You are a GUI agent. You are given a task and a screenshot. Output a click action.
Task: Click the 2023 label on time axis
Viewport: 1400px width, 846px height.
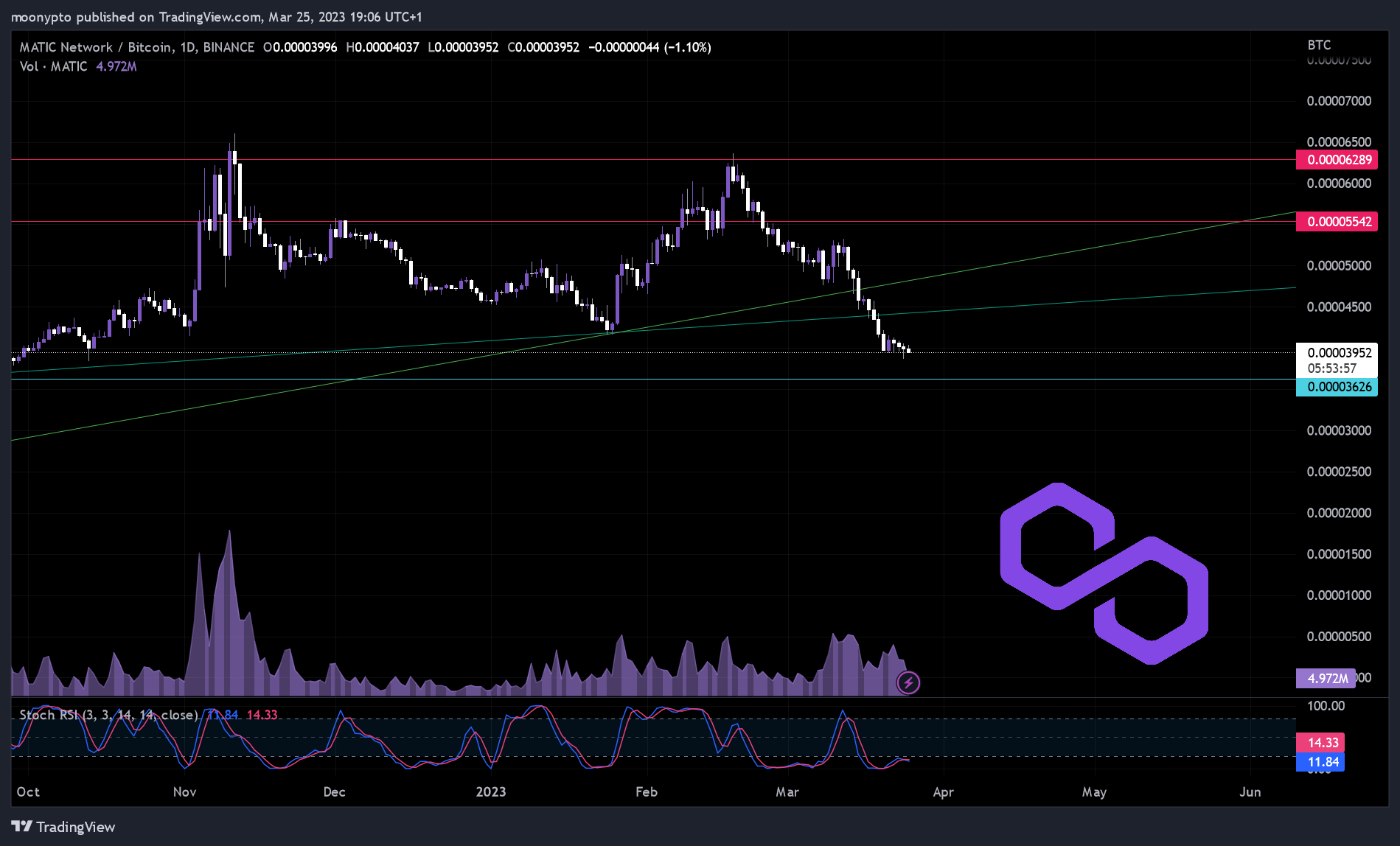491,792
